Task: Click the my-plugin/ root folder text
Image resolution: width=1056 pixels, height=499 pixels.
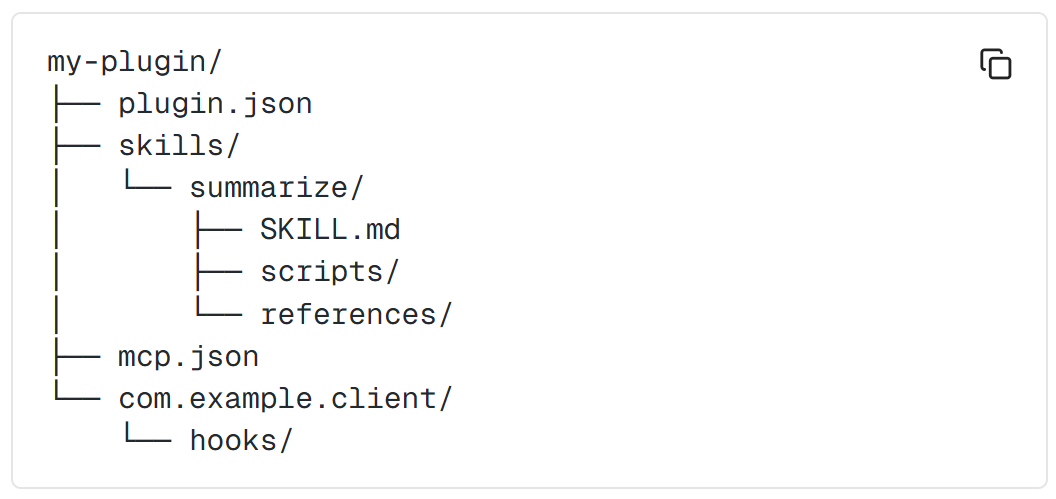Action: [135, 63]
